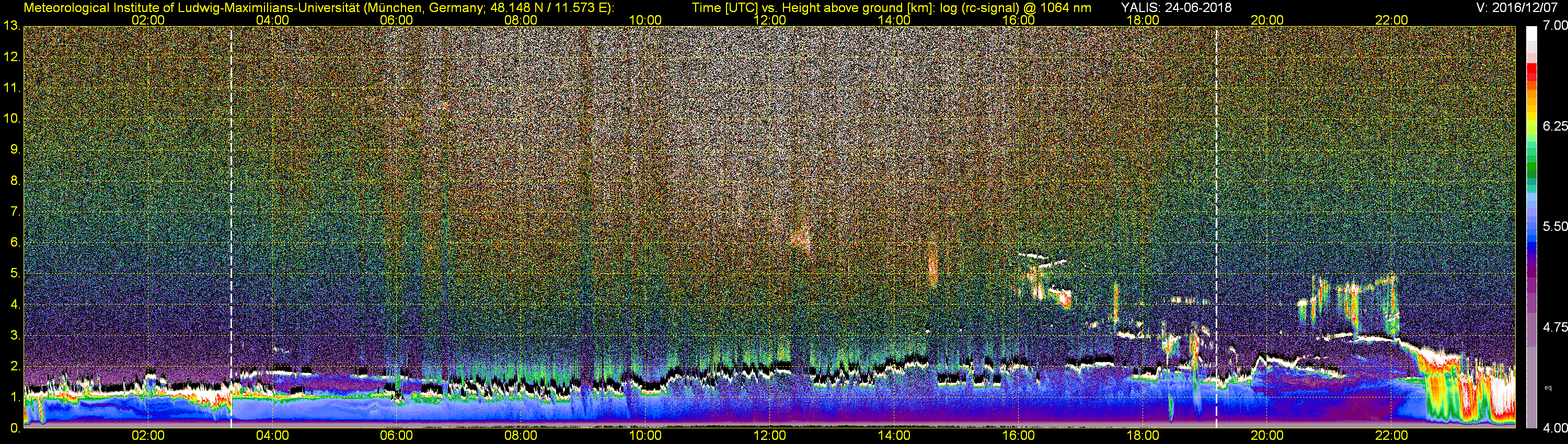Click the height axis label 7
Screen dimensions: 1568x444
point(15,212)
